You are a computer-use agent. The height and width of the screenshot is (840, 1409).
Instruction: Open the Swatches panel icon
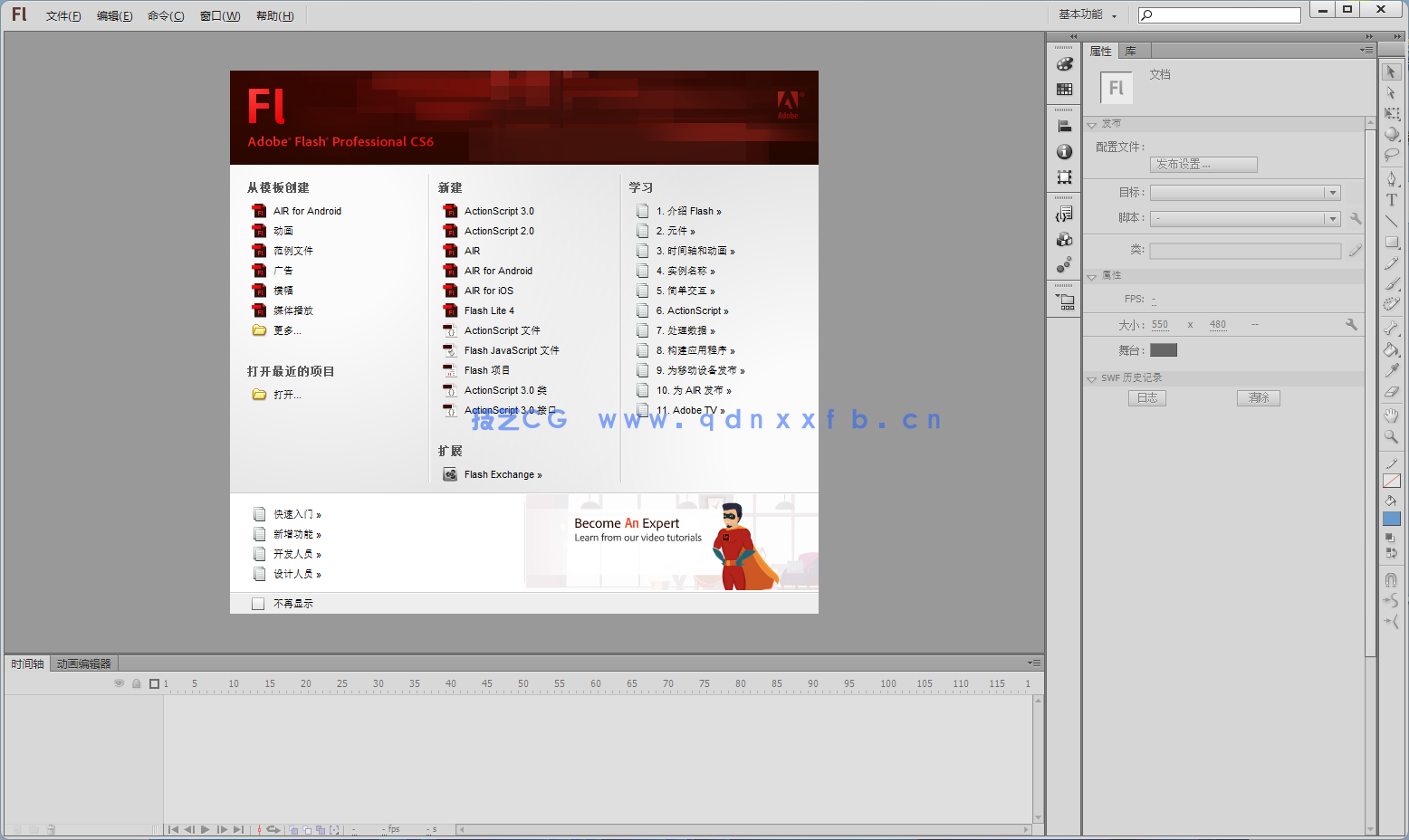1063,88
